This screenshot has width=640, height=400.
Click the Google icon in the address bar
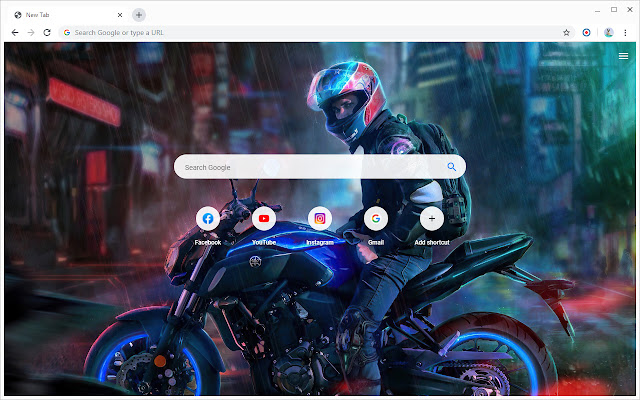point(67,33)
